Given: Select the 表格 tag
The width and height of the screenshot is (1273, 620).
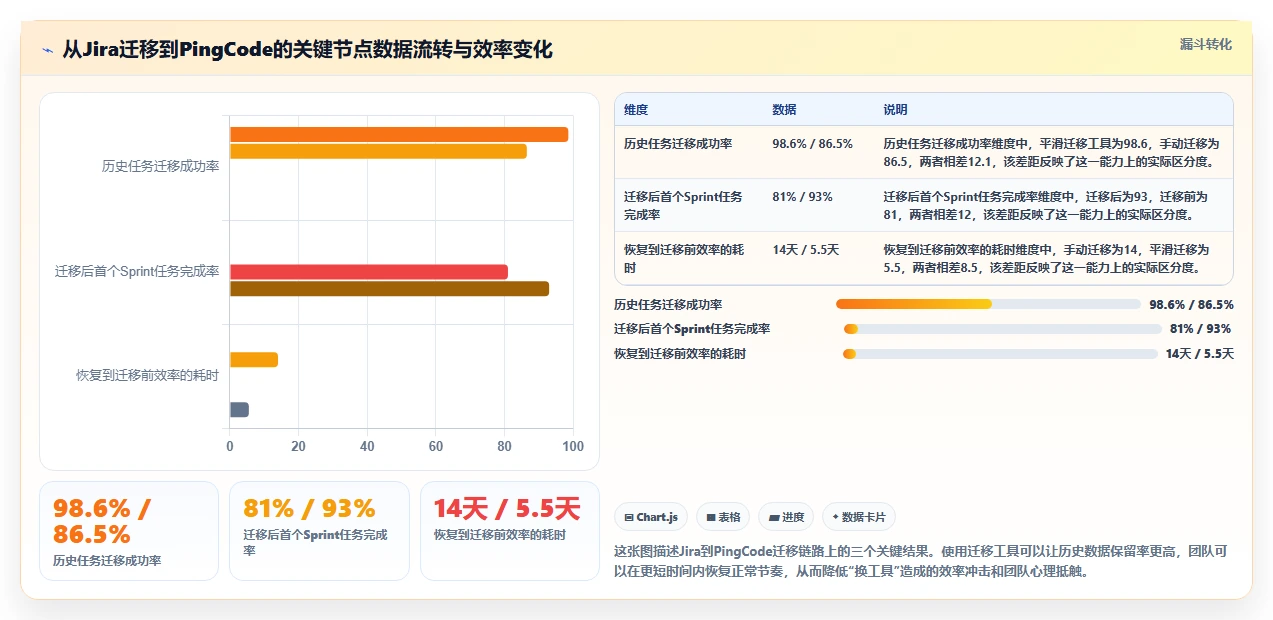Looking at the screenshot, I should pyautogui.click(x=723, y=517).
